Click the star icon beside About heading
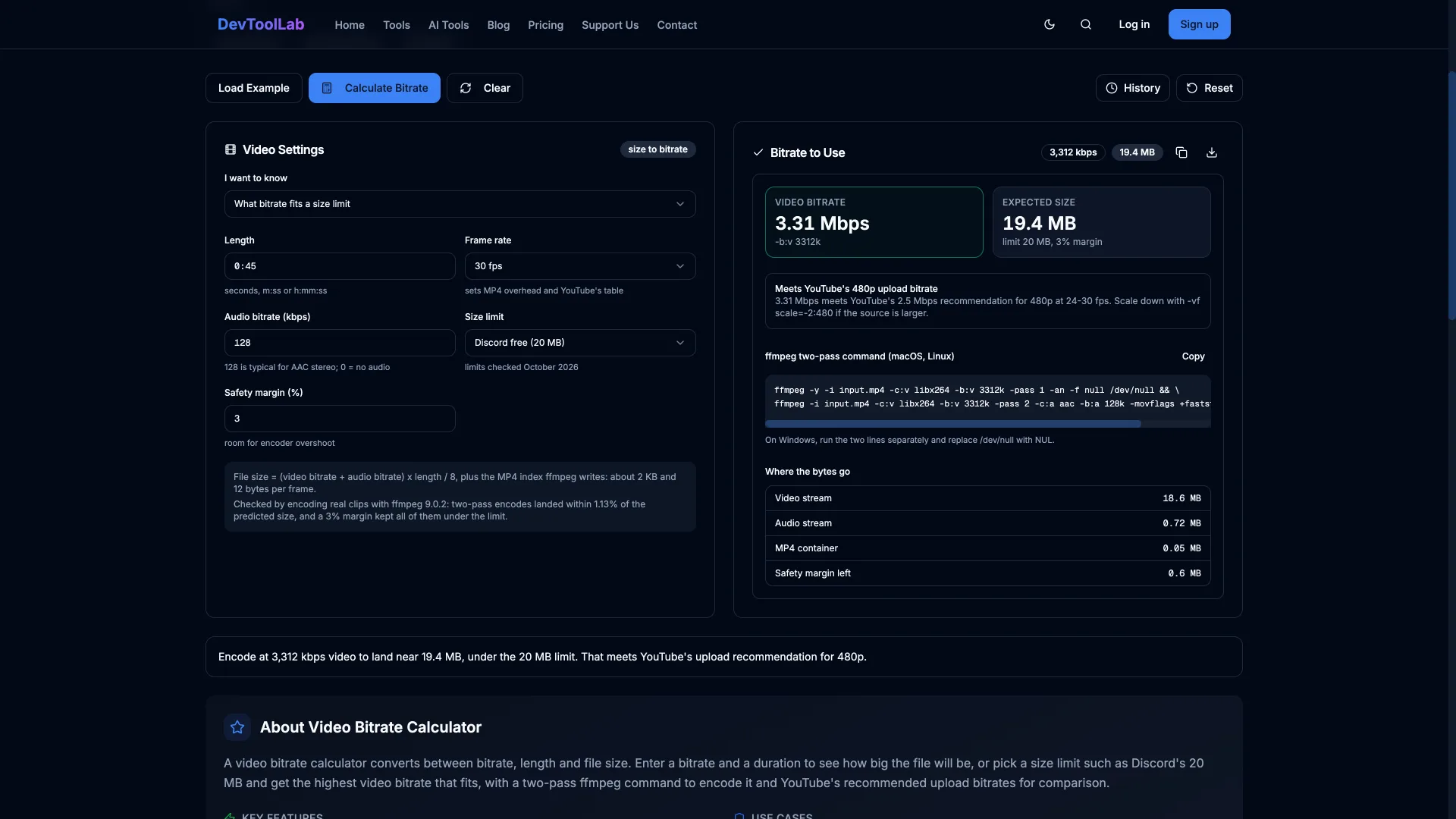 [x=237, y=727]
